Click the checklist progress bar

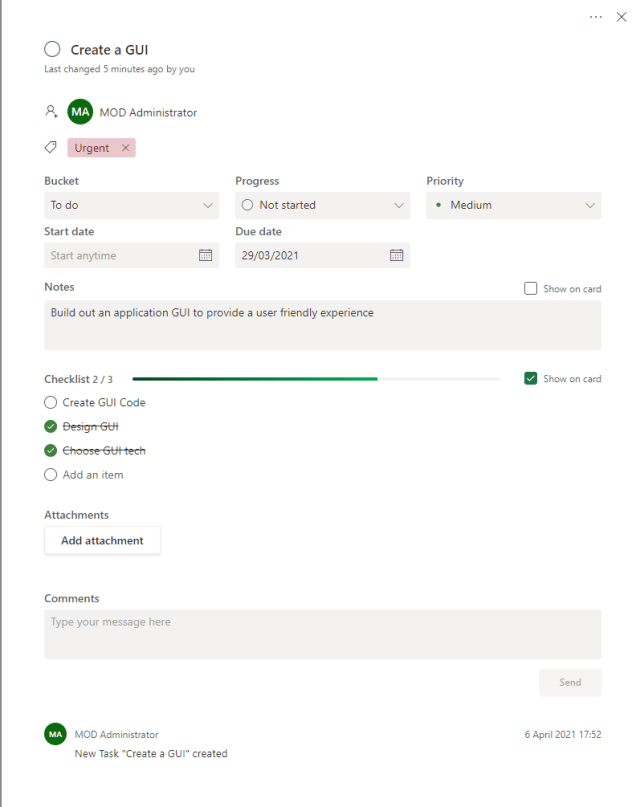[318, 379]
